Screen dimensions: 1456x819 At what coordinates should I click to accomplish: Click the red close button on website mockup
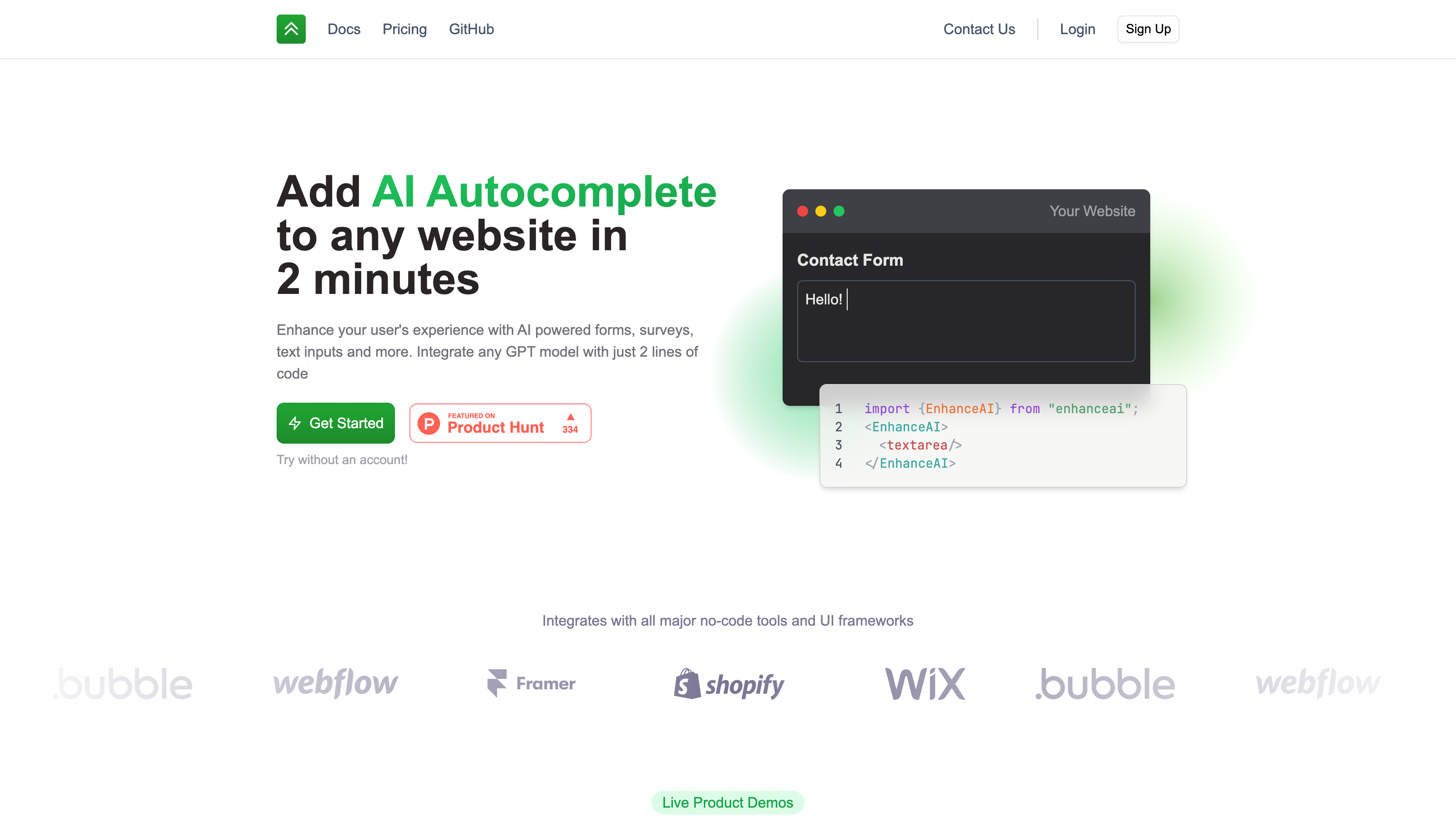coord(802,211)
